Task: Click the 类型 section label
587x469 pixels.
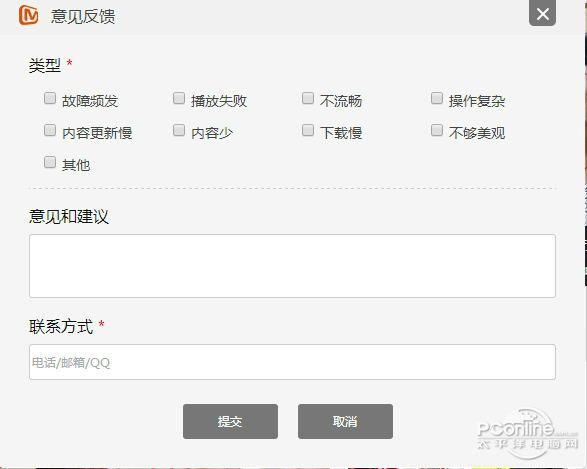Action: point(45,66)
